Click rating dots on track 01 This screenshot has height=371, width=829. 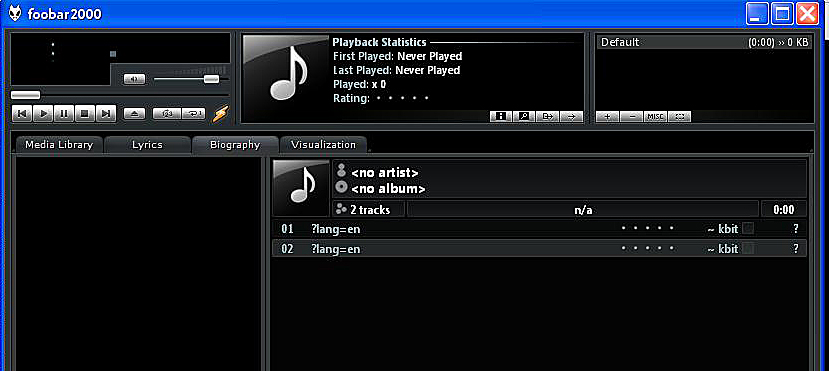point(648,229)
